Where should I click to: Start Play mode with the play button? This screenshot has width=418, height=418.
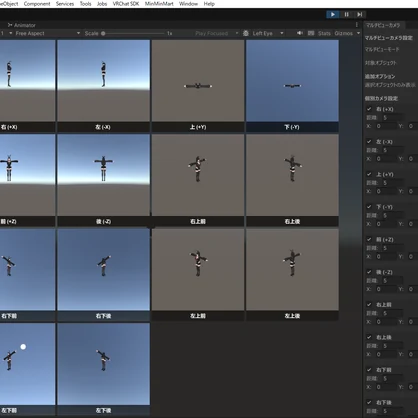pos(333,14)
